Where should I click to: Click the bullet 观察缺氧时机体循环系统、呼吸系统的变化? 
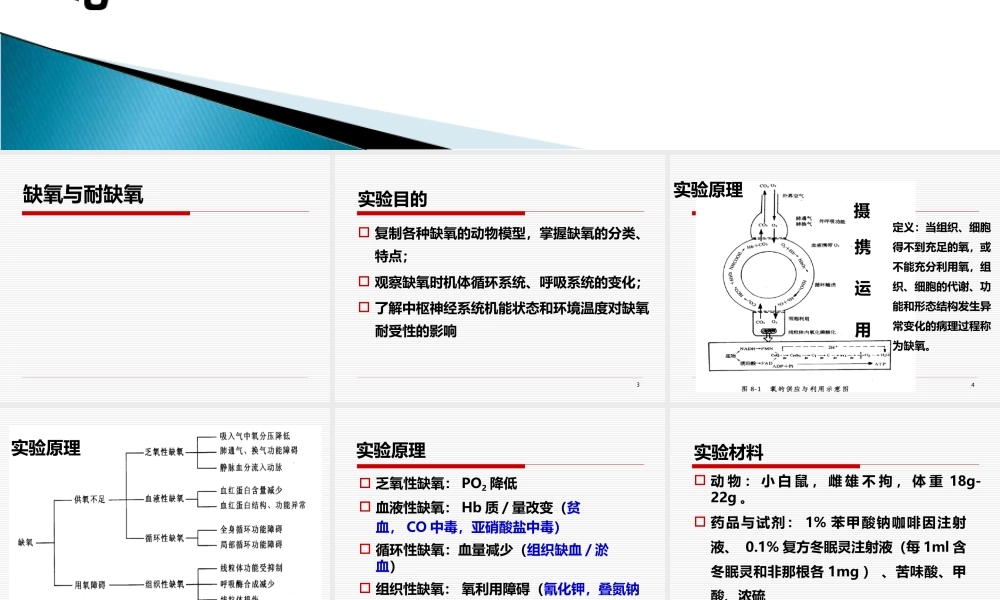(x=507, y=282)
